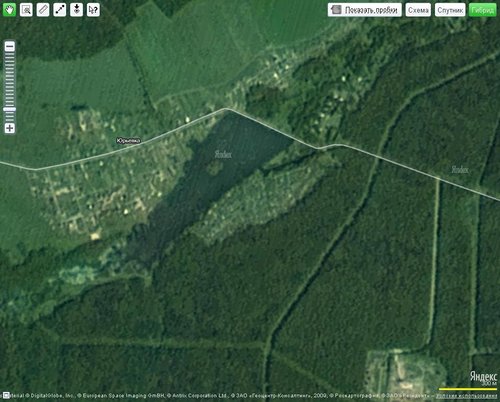Switch map view to Схема

click(418, 10)
